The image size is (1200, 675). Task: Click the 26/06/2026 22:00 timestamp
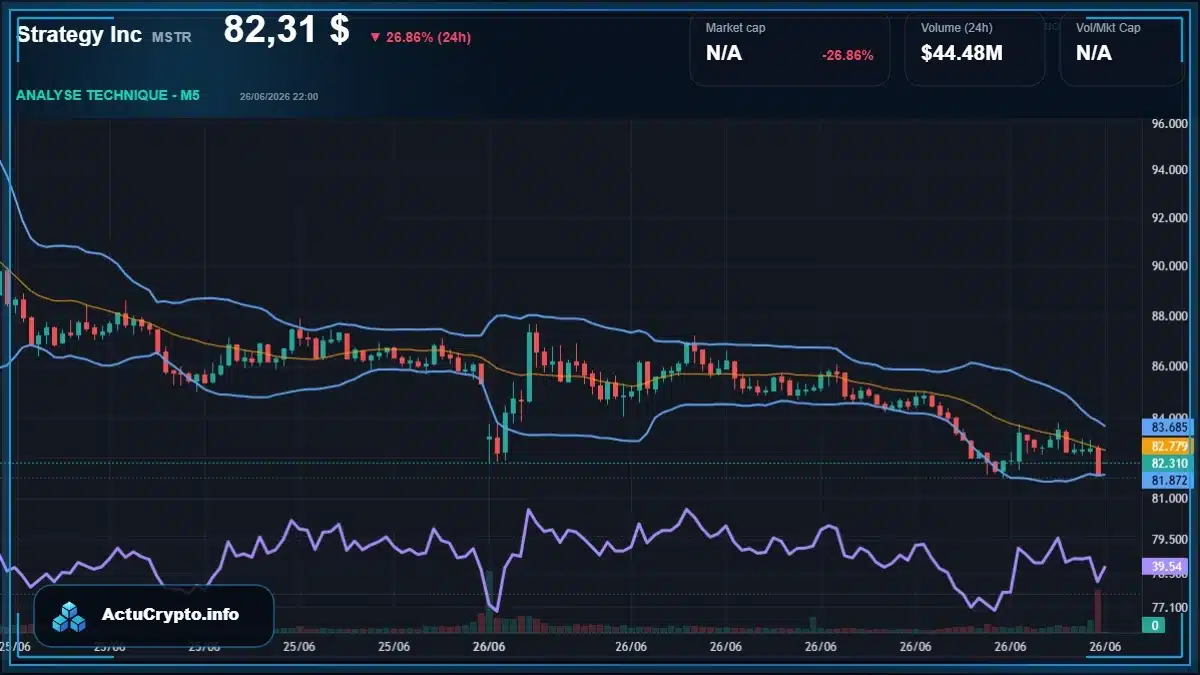pyautogui.click(x=279, y=97)
